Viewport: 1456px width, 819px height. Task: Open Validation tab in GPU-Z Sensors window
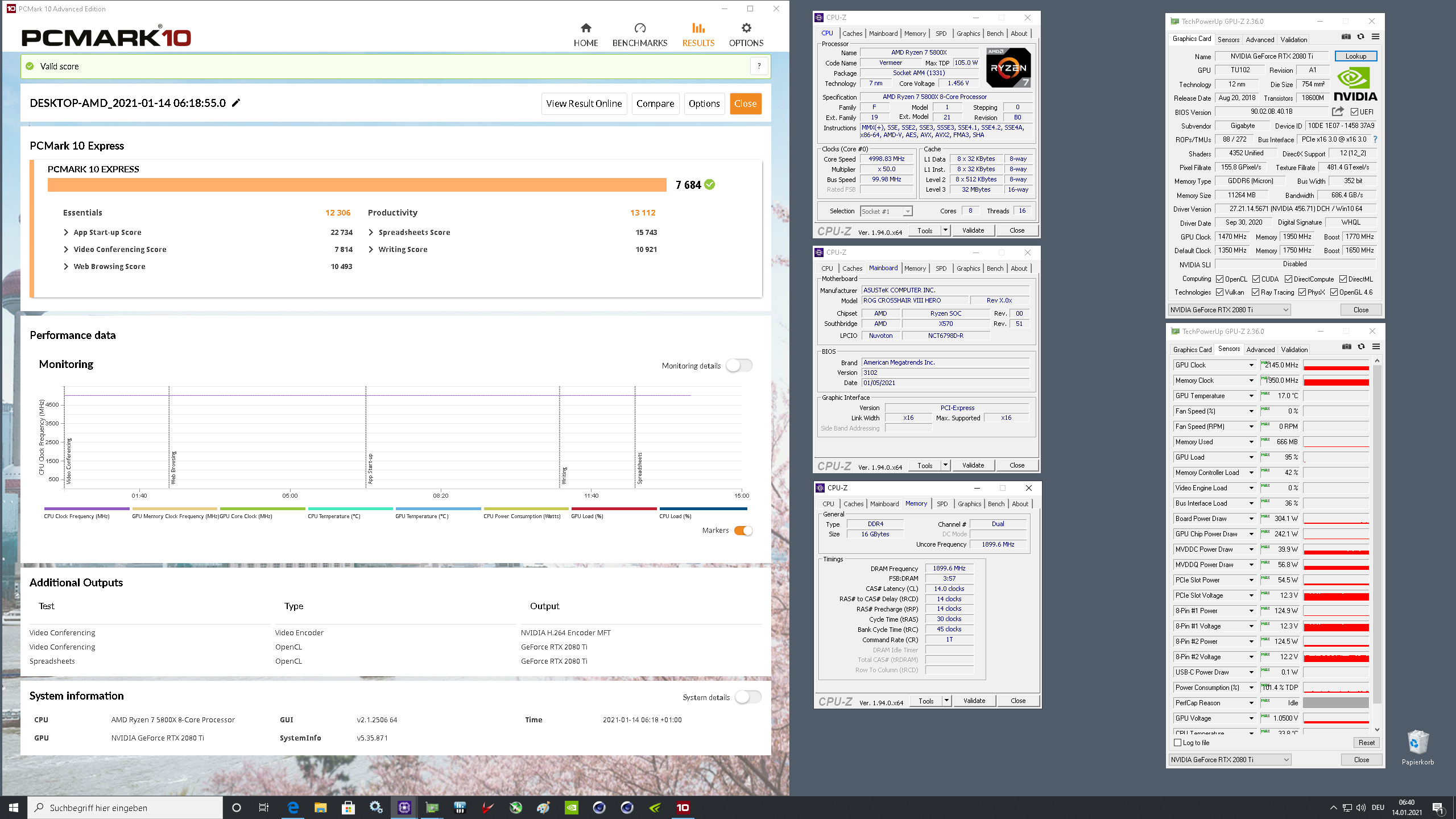[1294, 350]
